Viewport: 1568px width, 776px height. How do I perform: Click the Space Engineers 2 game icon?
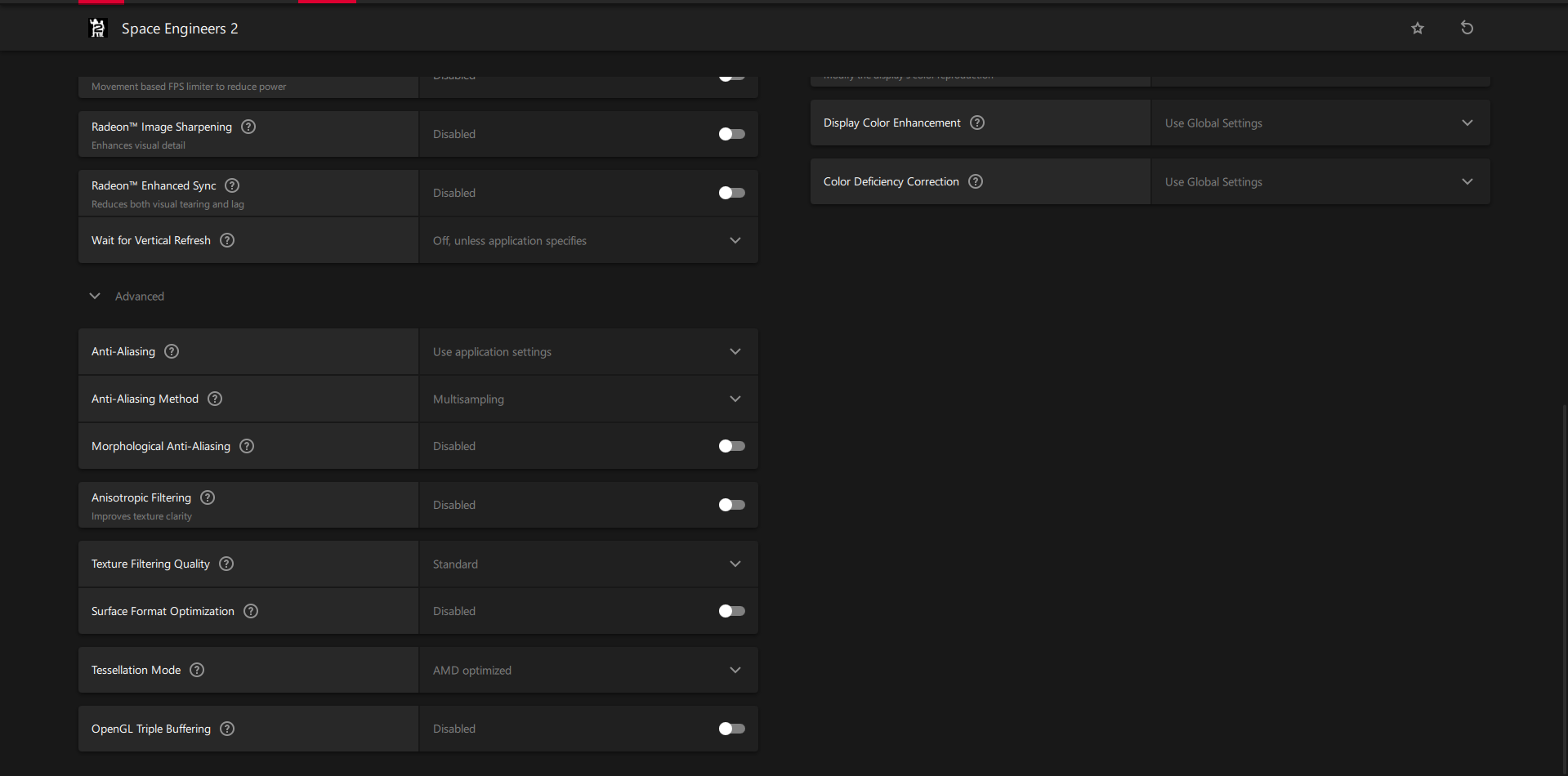point(97,29)
